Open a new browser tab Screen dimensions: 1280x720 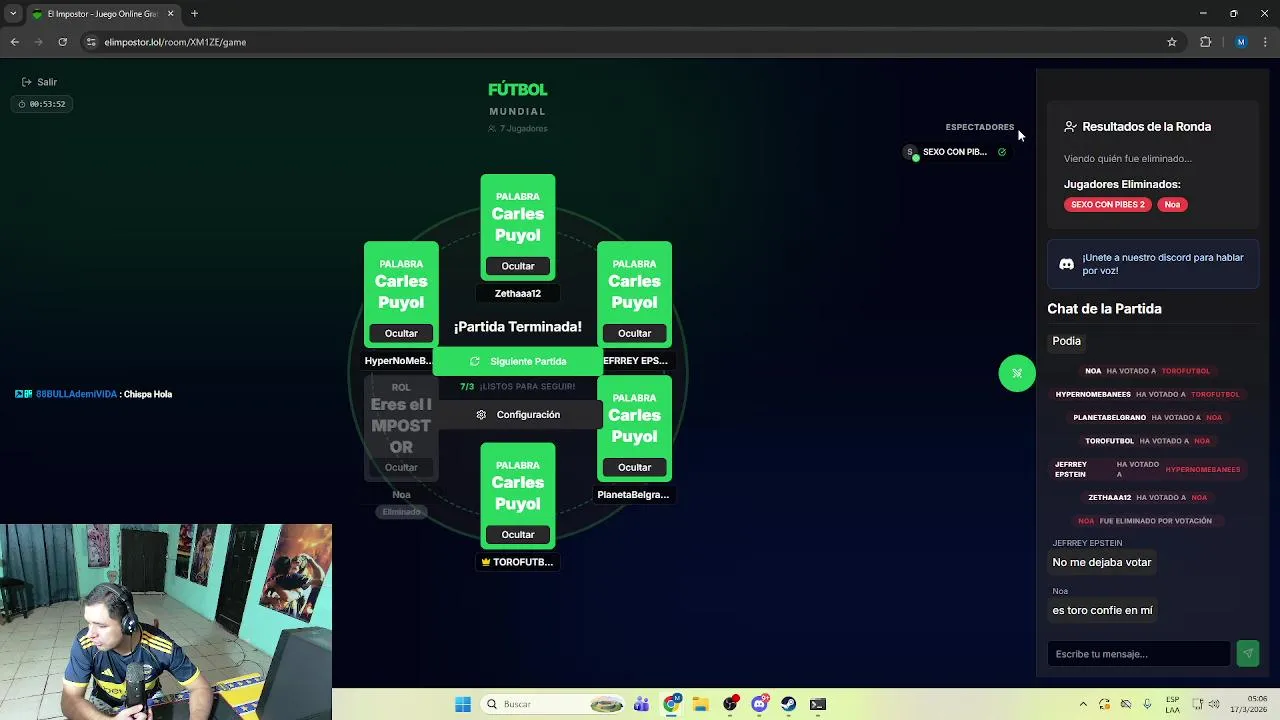tap(194, 14)
